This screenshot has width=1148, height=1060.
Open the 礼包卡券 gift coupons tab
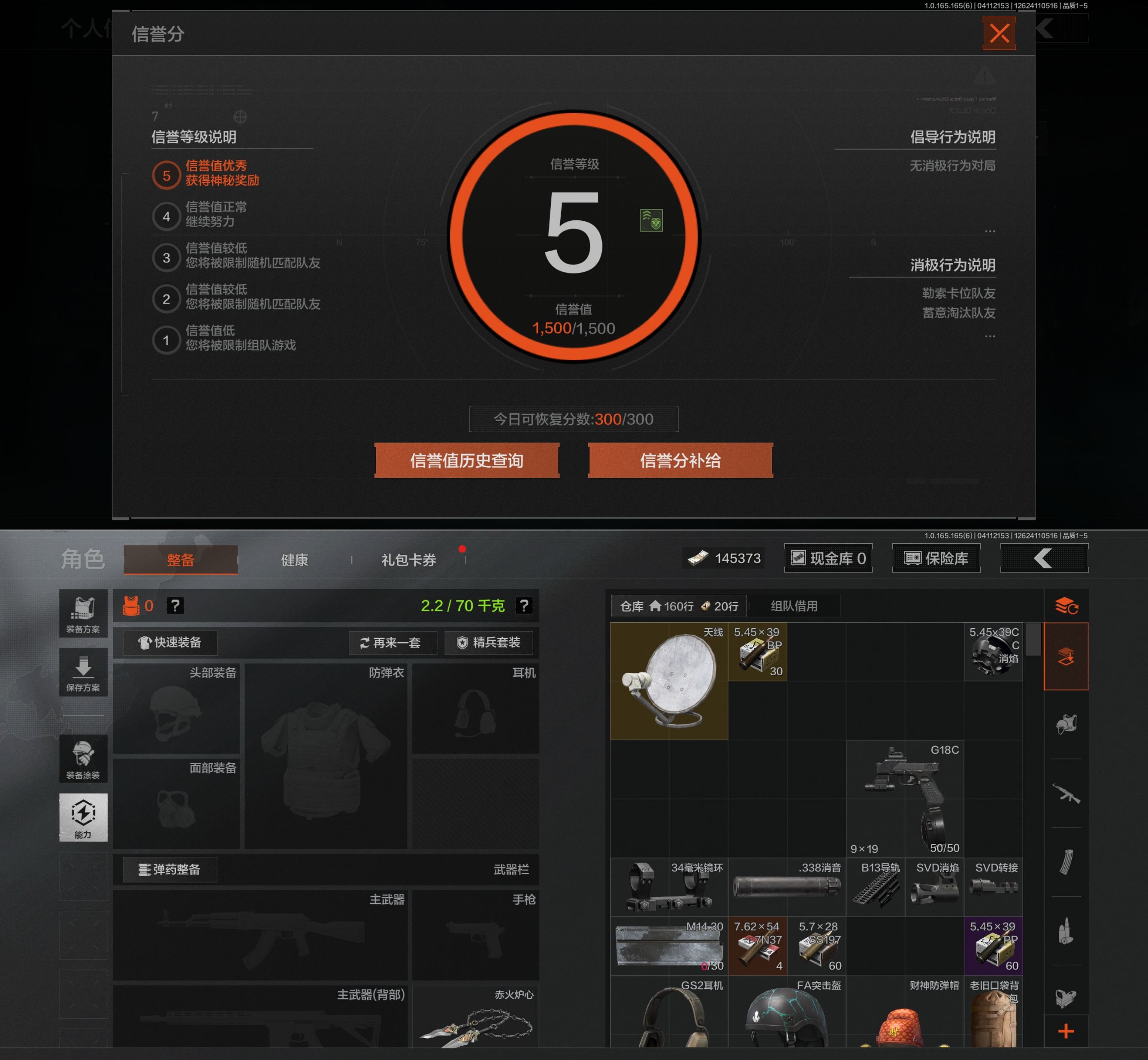coord(408,560)
